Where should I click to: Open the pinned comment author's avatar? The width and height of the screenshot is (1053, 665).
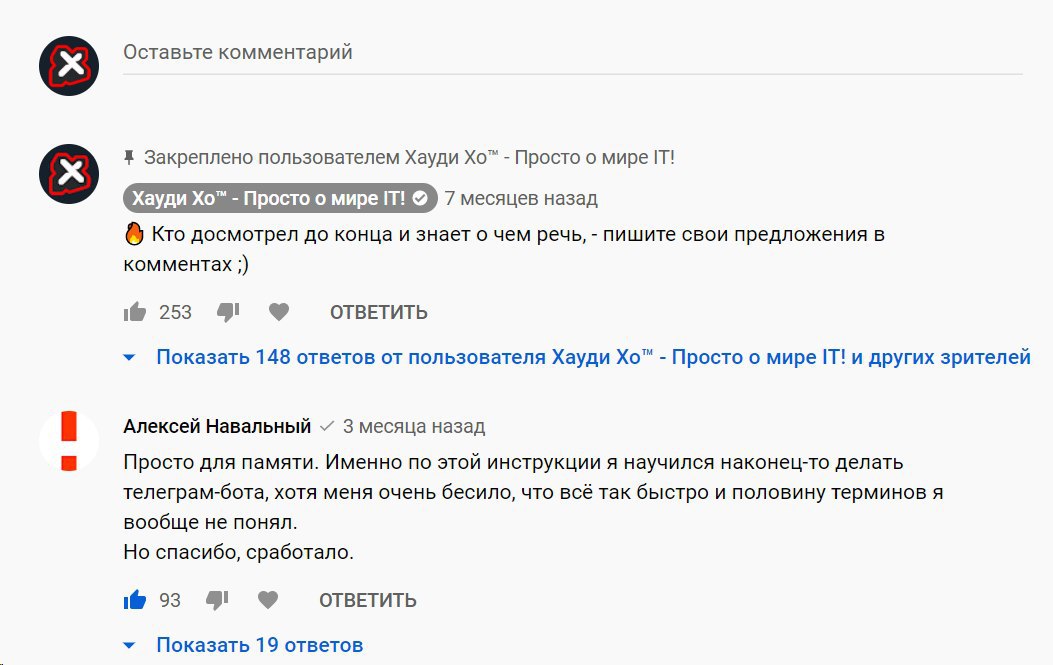pos(69,174)
